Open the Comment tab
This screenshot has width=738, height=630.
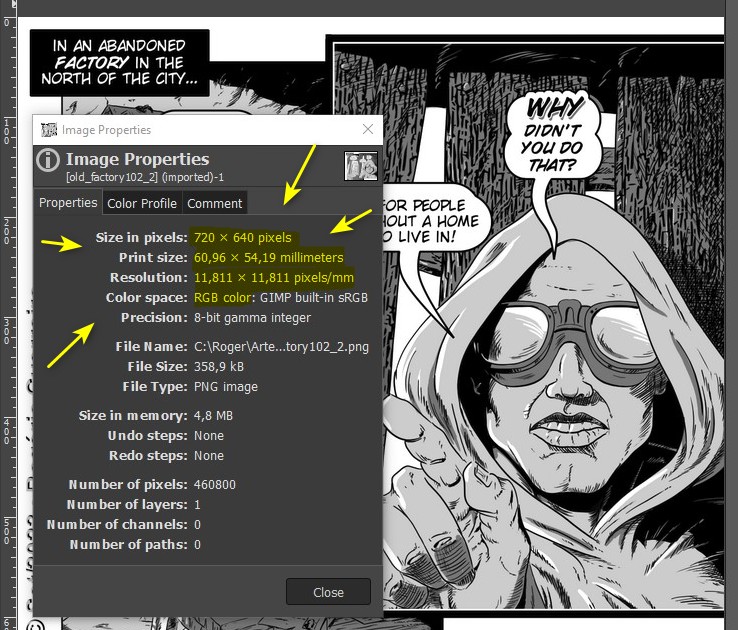215,203
